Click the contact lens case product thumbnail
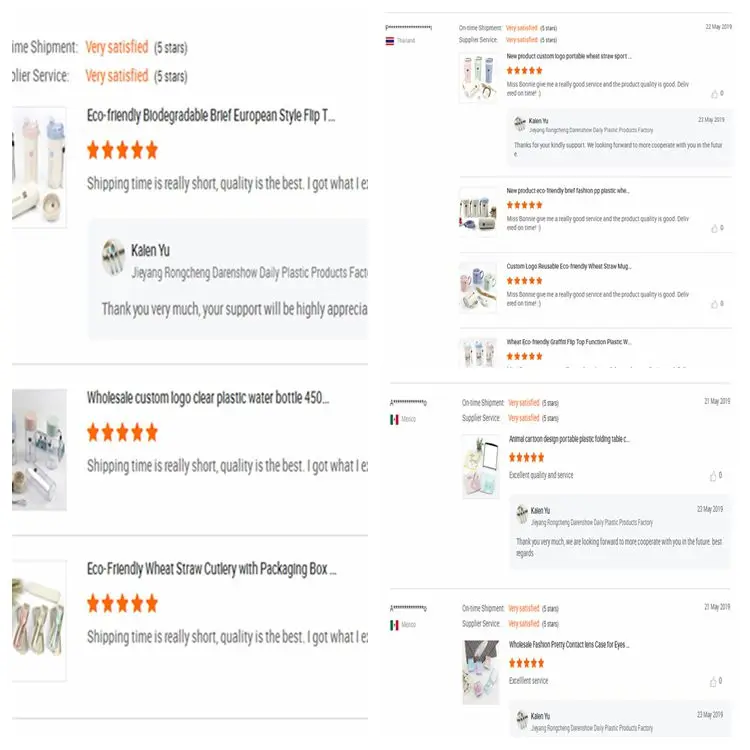 (481, 672)
